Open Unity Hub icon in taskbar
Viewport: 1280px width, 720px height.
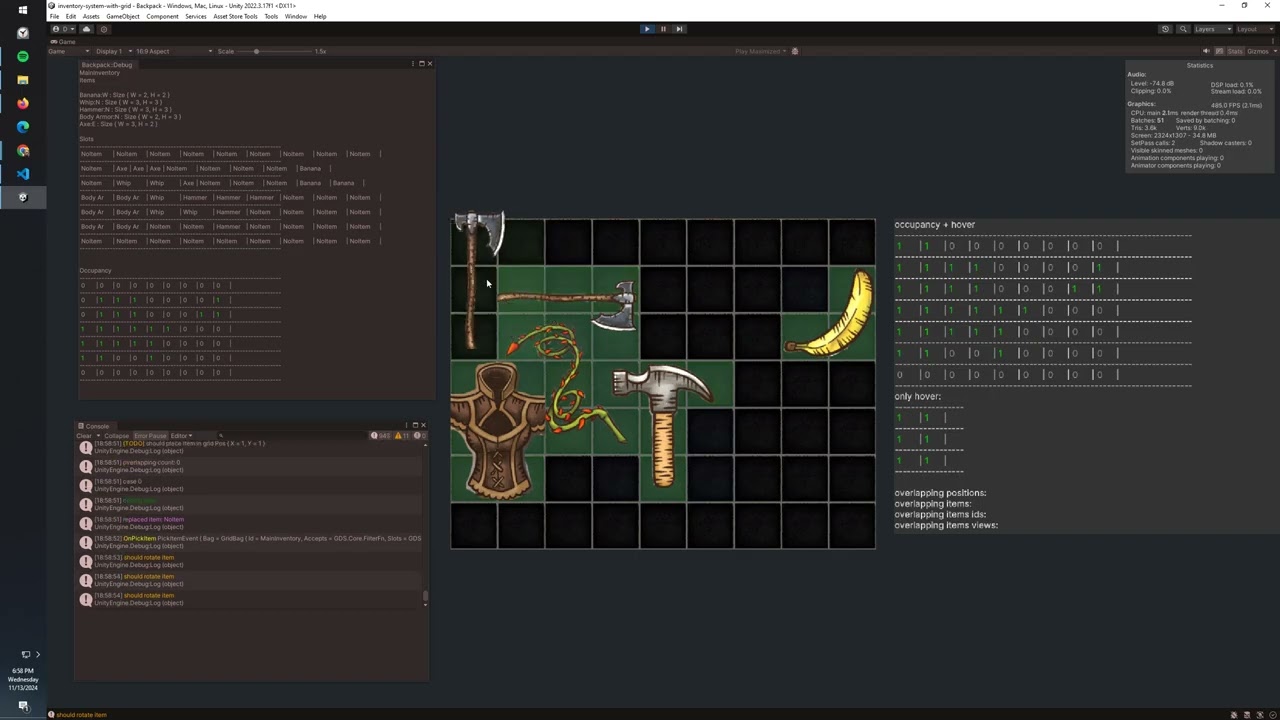(23, 197)
